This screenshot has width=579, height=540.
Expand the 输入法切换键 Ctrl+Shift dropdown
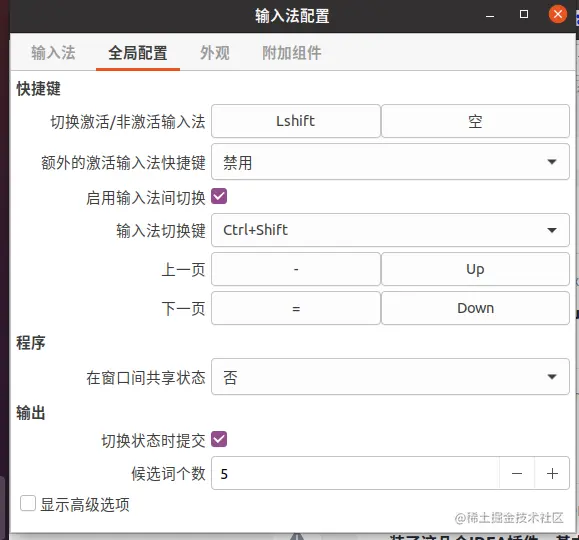pyautogui.click(x=390, y=230)
